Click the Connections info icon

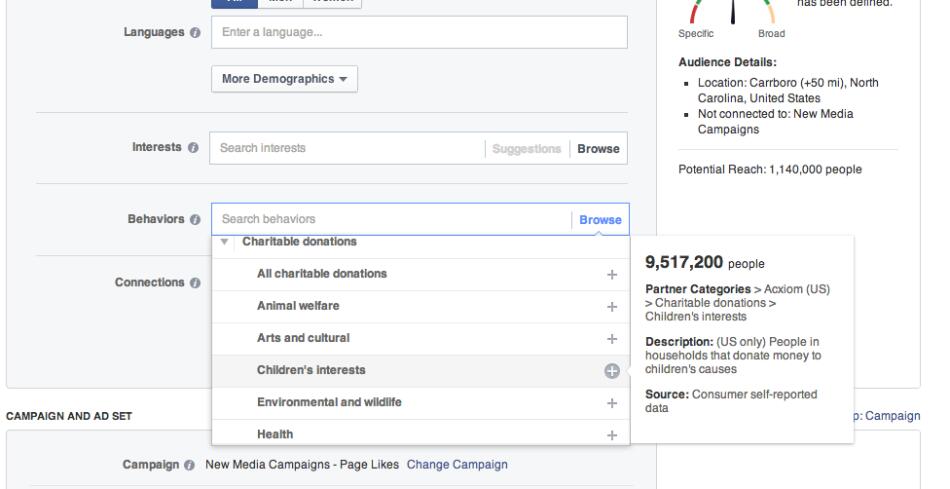194,283
